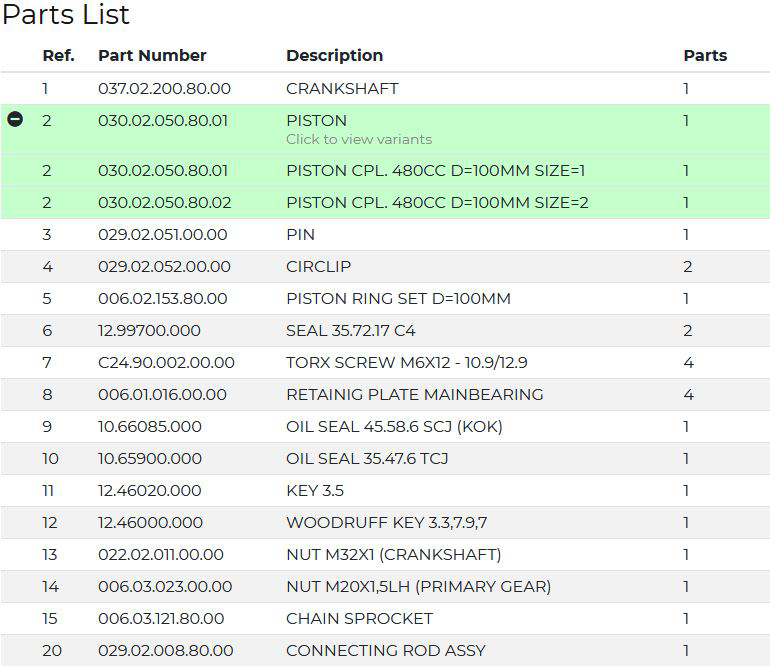Select part number 12.46000.000

pos(150,522)
